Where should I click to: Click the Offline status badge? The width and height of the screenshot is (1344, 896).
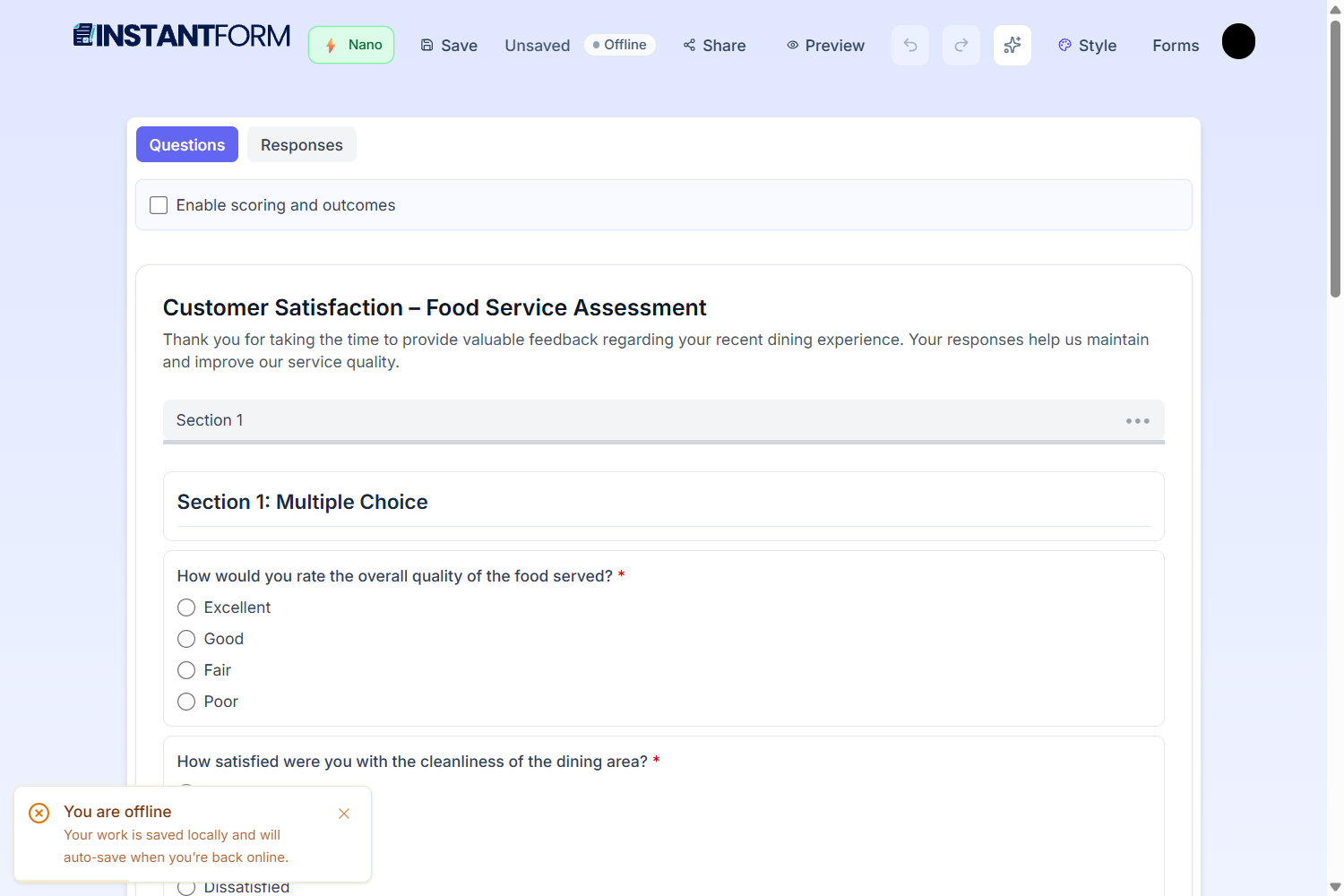click(x=620, y=45)
